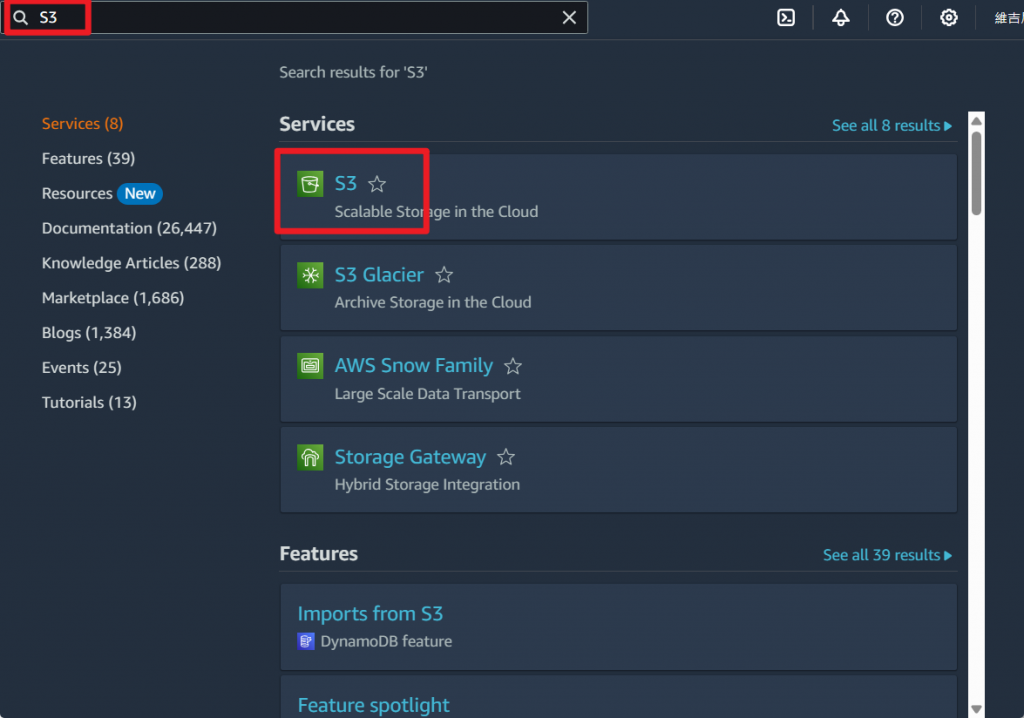Select Features (39) category
The height and width of the screenshot is (718, 1024).
pyautogui.click(x=88, y=159)
